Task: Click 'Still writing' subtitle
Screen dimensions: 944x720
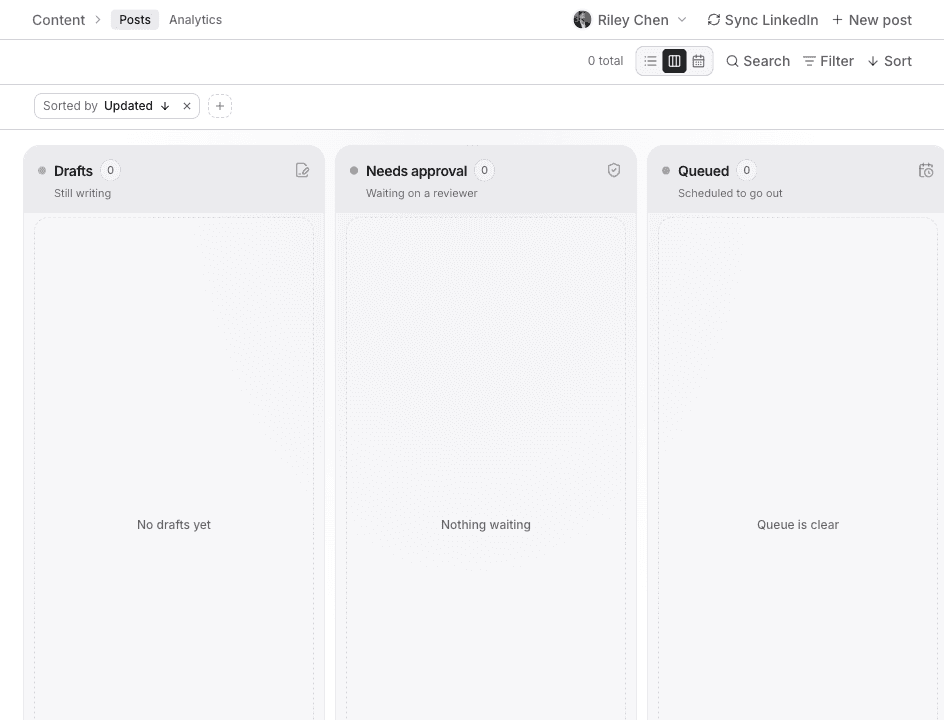Action: (x=82, y=193)
